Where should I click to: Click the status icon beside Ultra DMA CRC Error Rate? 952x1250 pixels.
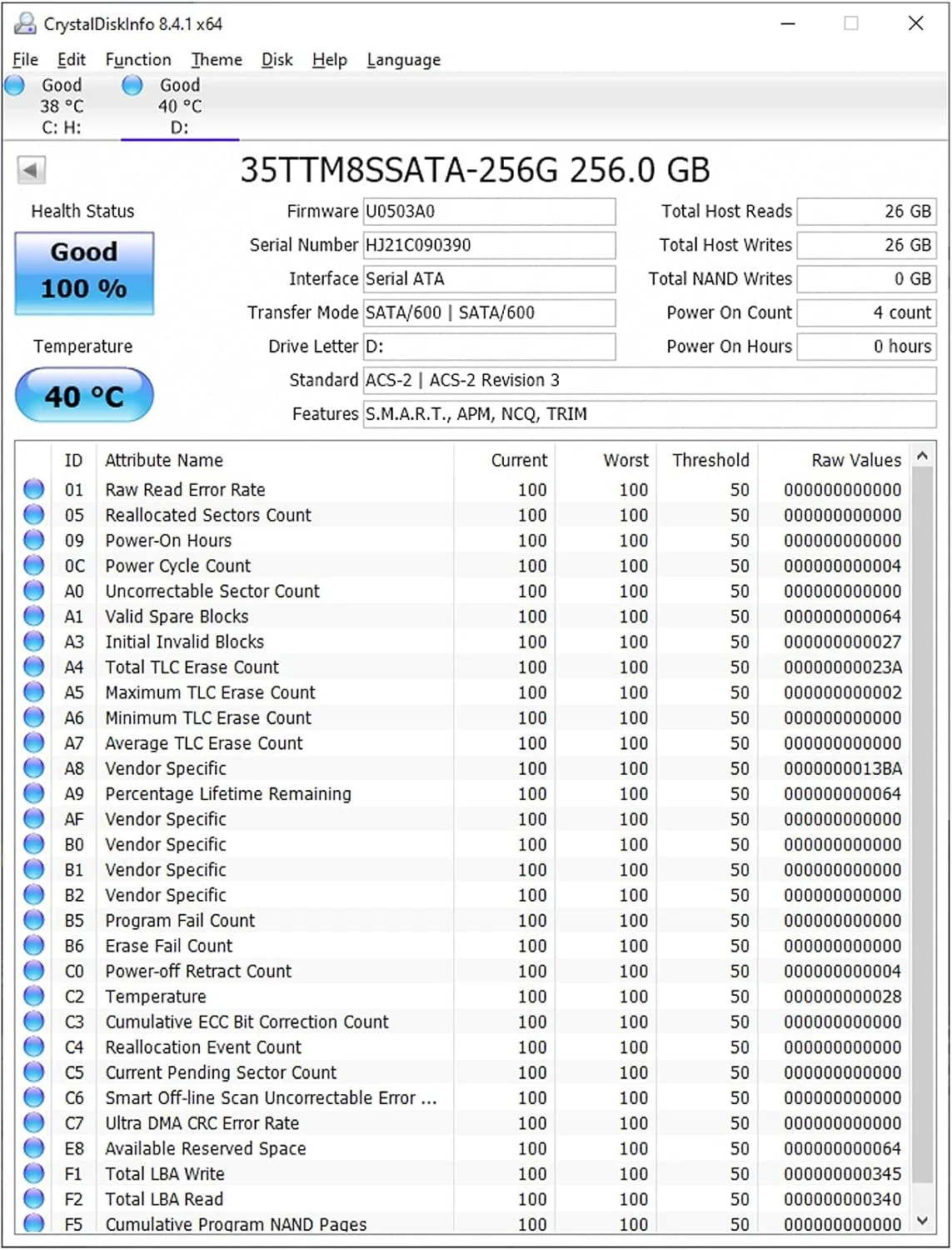click(33, 1122)
